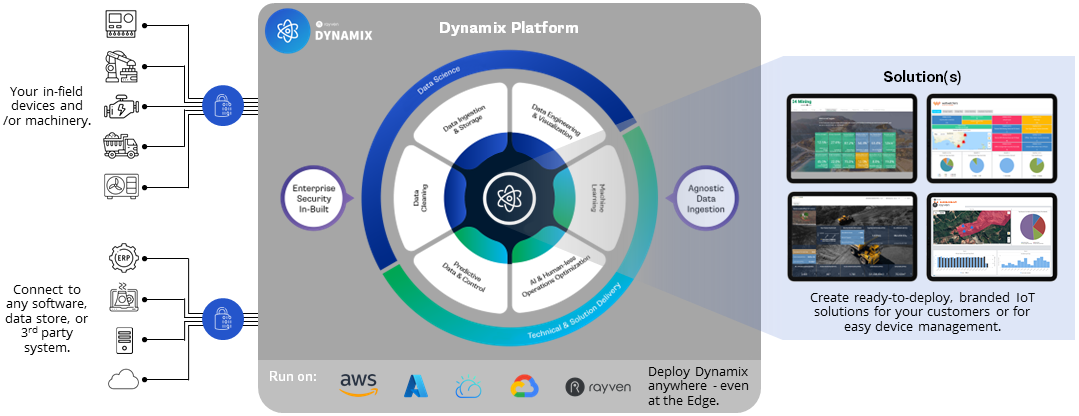This screenshot has height=416, width=1079.
Task: Click the ERP gear icon
Action: click(125, 259)
